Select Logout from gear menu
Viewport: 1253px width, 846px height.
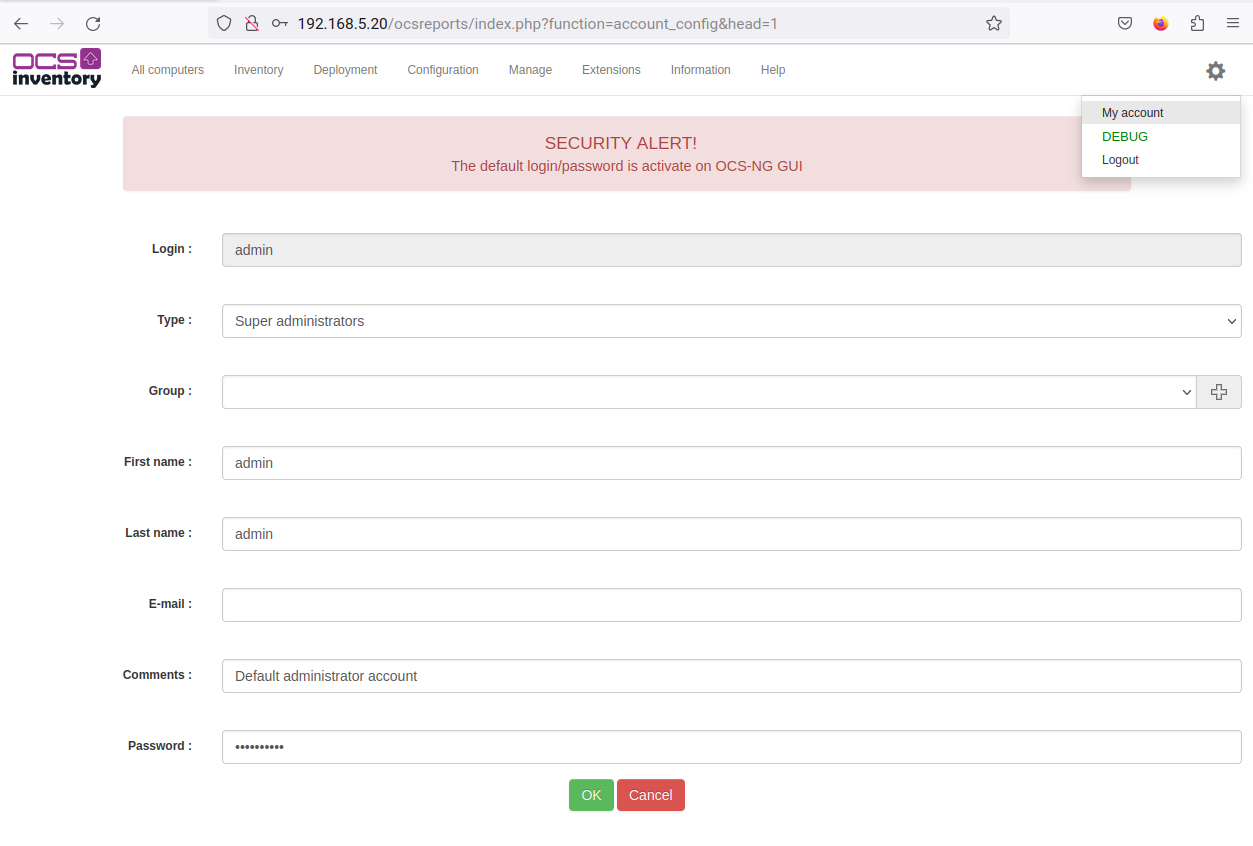click(1161, 160)
